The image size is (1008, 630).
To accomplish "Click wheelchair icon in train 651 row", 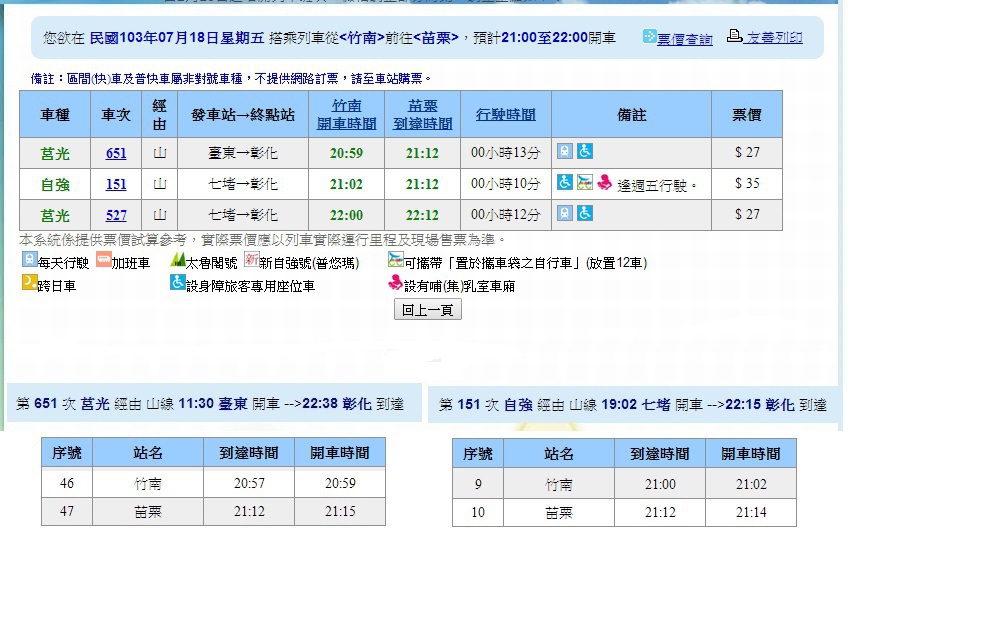I will point(584,151).
